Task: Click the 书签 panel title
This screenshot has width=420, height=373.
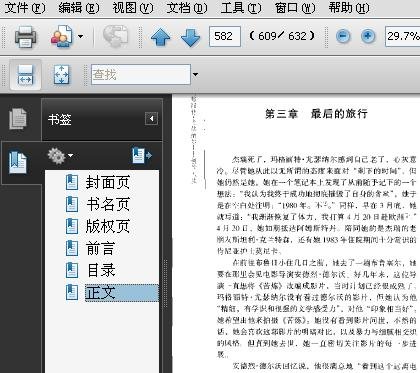Action: pos(59,119)
